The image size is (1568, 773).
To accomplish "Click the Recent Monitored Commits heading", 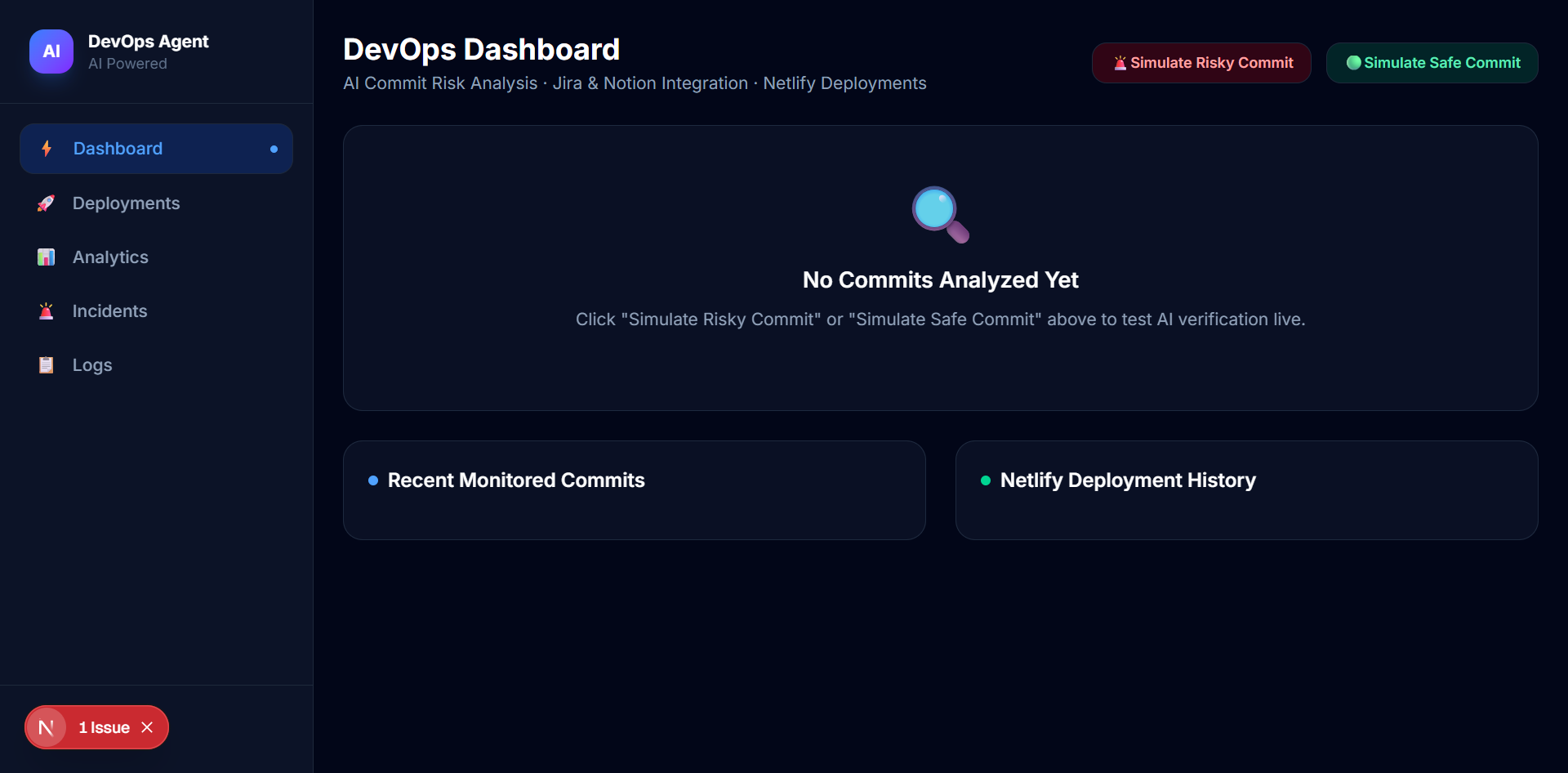I will tap(516, 480).
